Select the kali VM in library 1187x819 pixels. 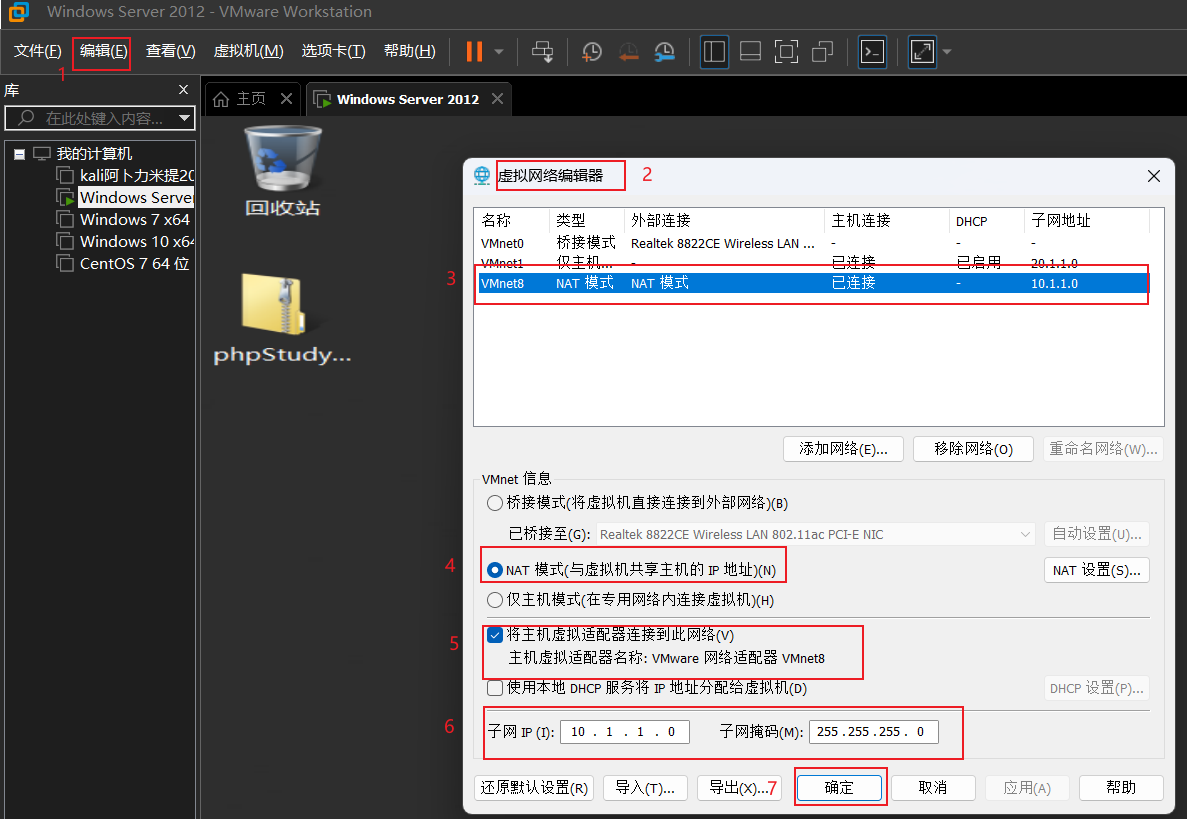[126, 176]
